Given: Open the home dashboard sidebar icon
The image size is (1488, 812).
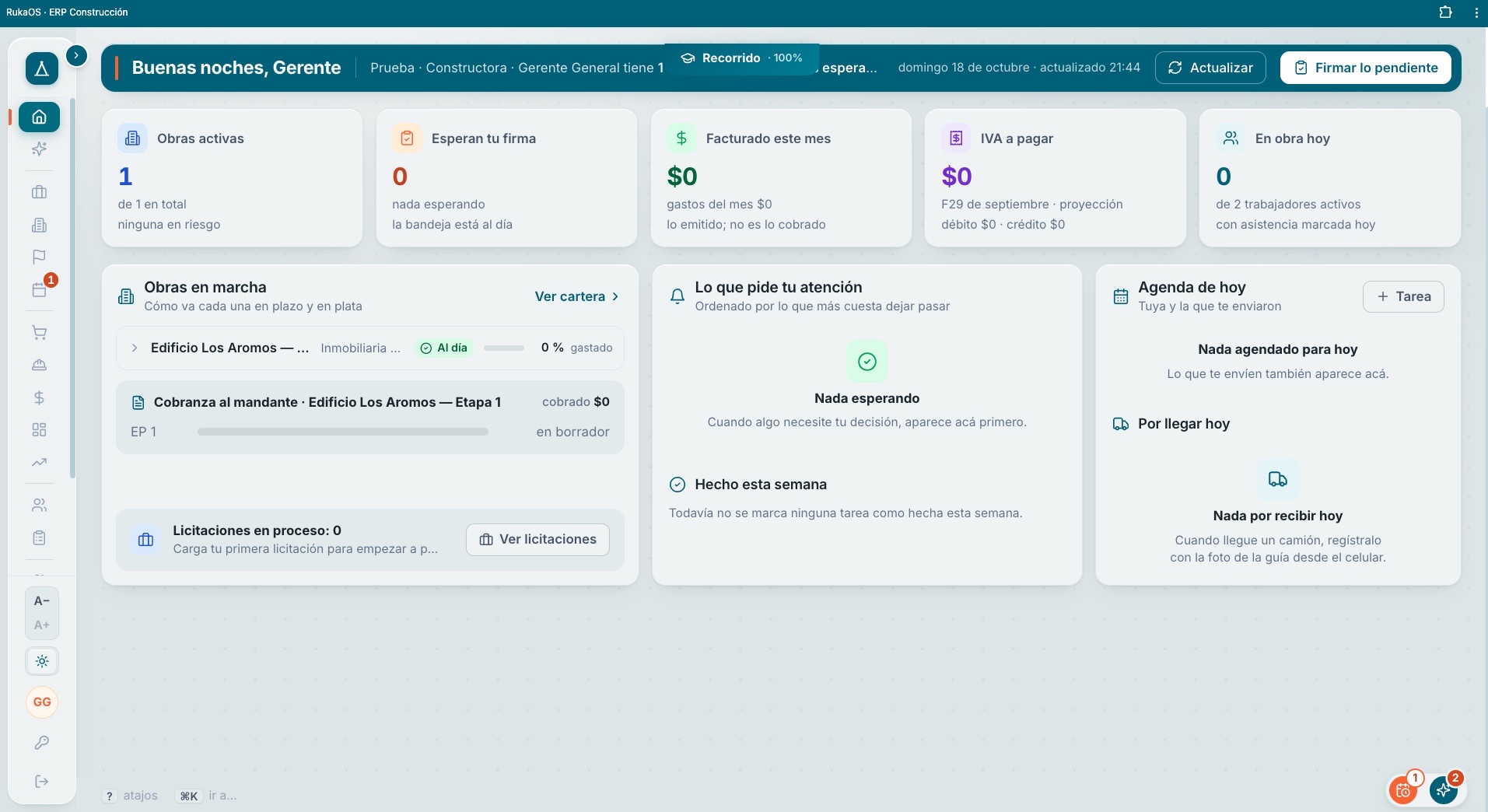Looking at the screenshot, I should click(x=39, y=117).
